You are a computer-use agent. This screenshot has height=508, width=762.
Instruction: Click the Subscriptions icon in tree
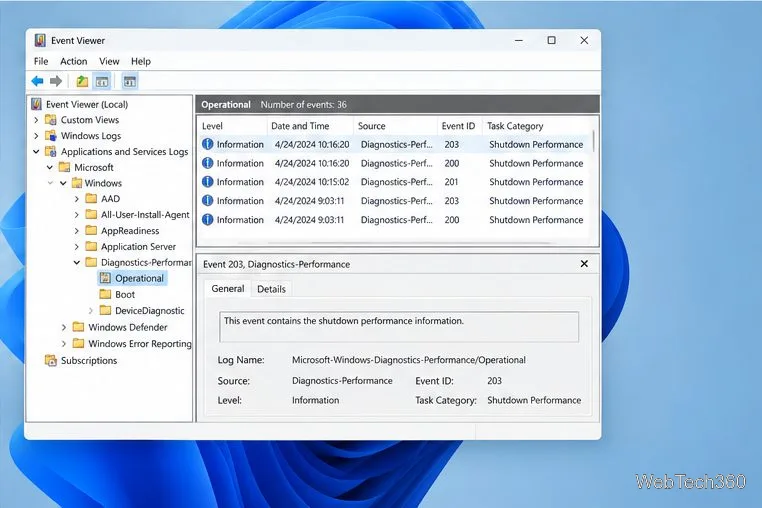(51, 360)
